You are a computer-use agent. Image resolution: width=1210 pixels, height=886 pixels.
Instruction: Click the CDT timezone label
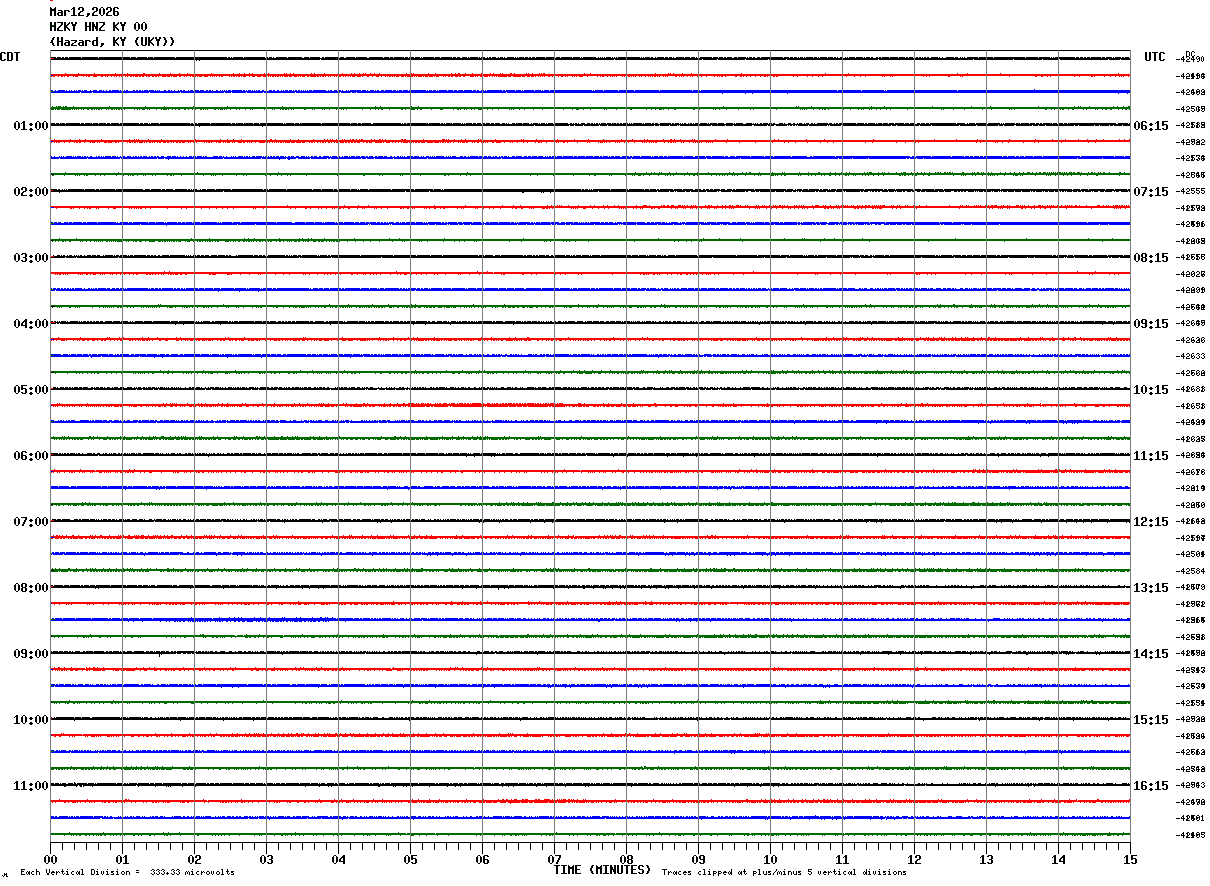10,57
